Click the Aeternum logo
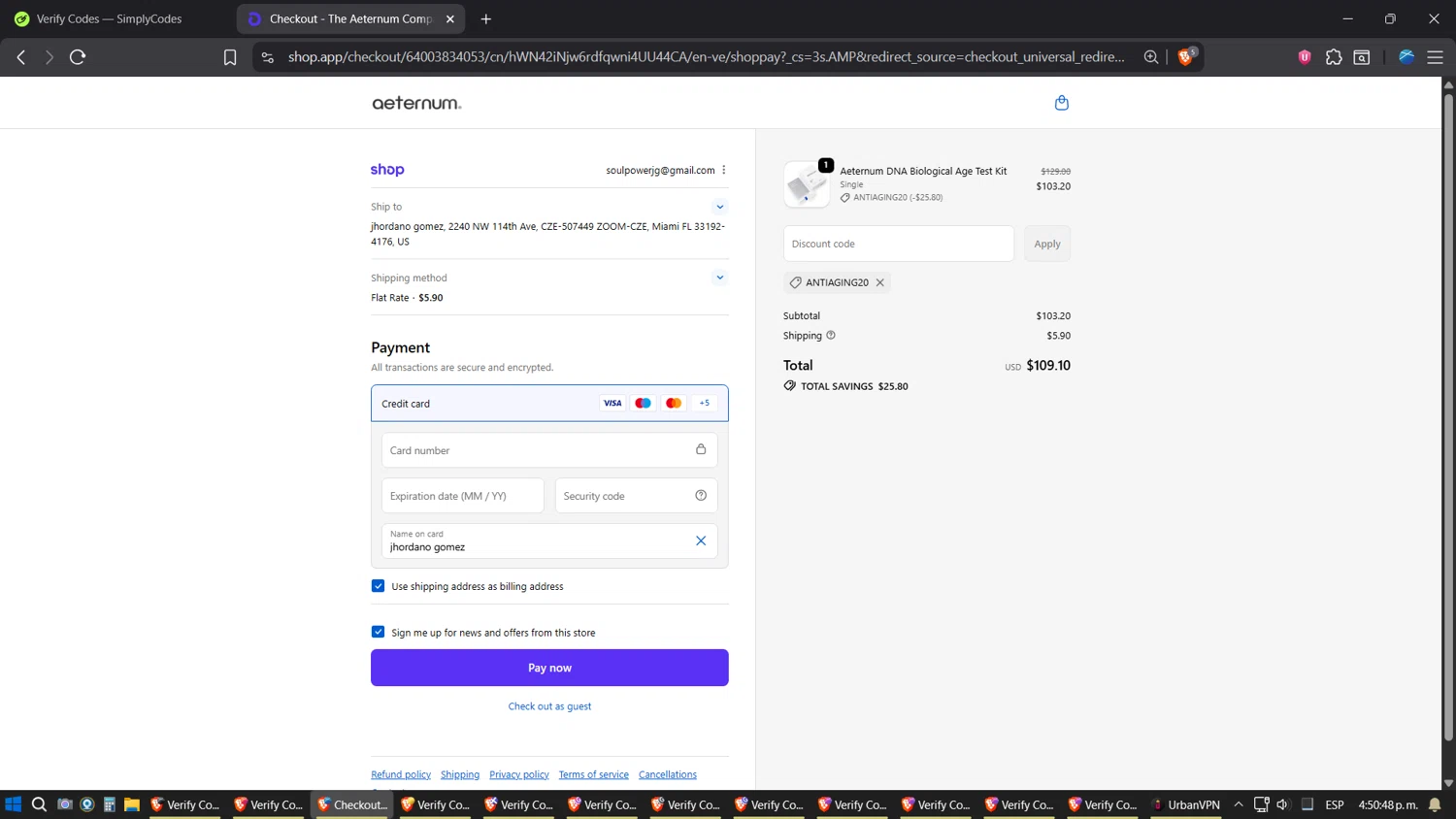 416,103
